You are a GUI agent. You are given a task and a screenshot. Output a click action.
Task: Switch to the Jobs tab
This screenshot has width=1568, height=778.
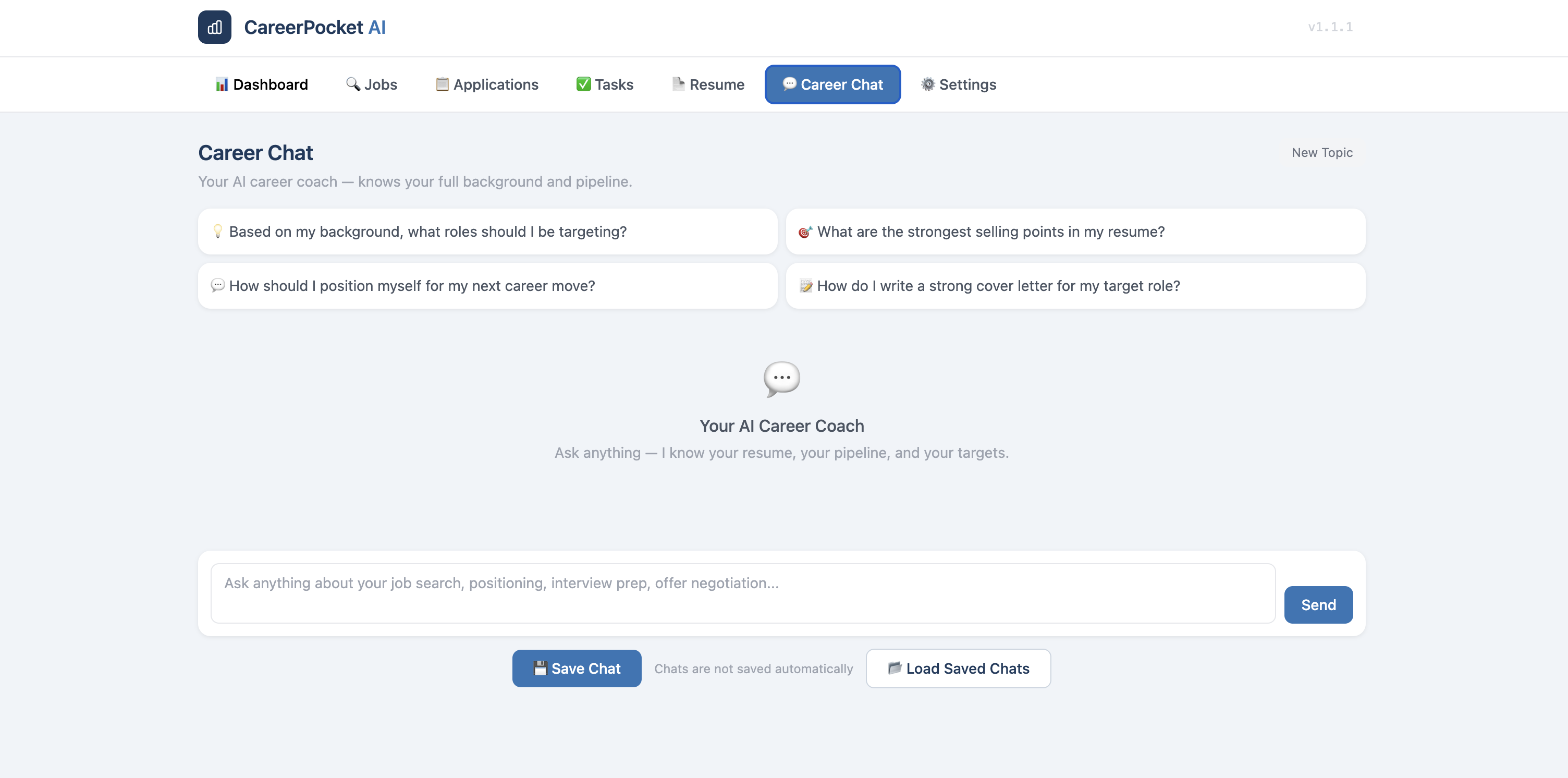point(371,84)
